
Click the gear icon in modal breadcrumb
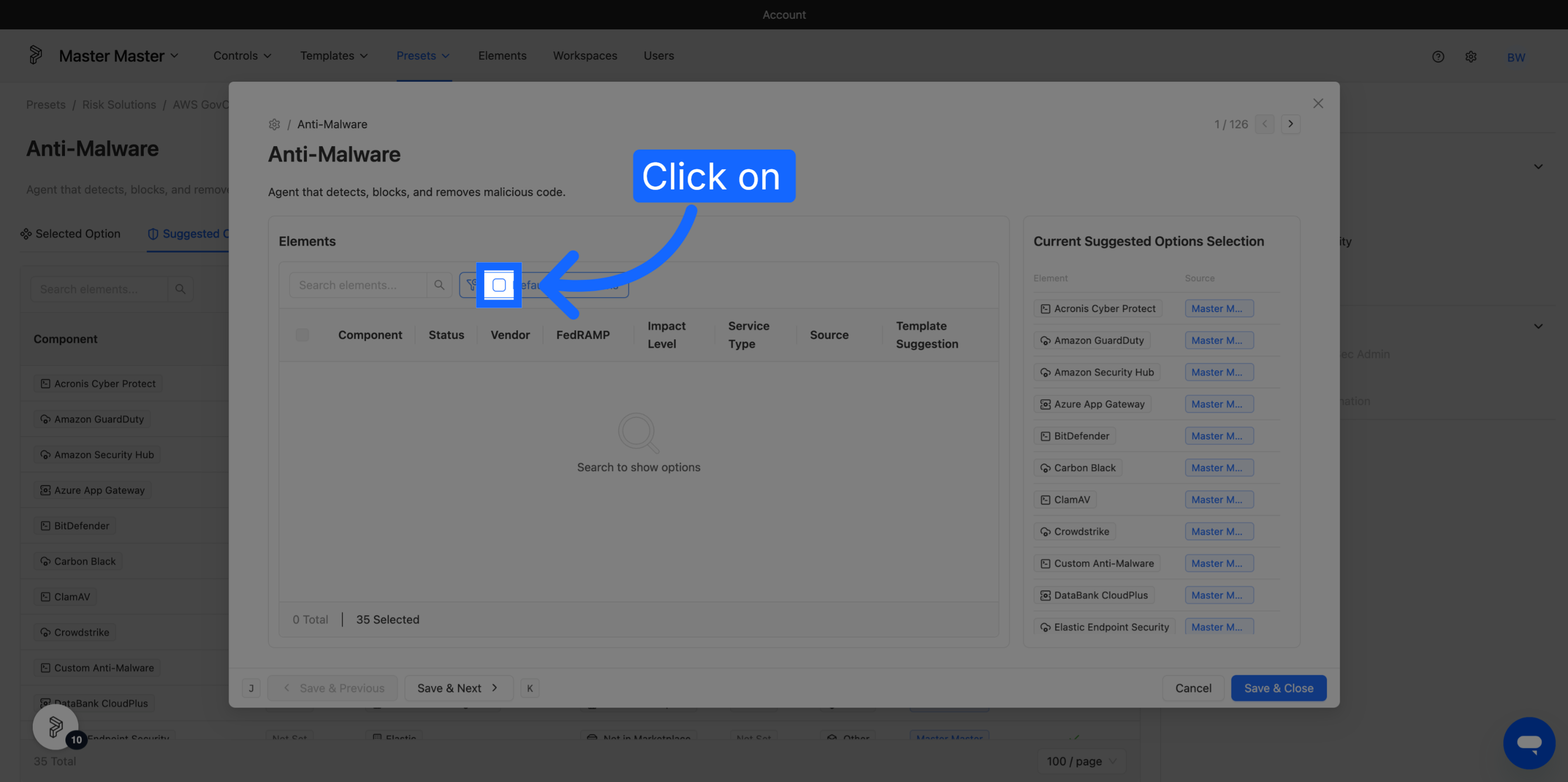pyautogui.click(x=275, y=124)
